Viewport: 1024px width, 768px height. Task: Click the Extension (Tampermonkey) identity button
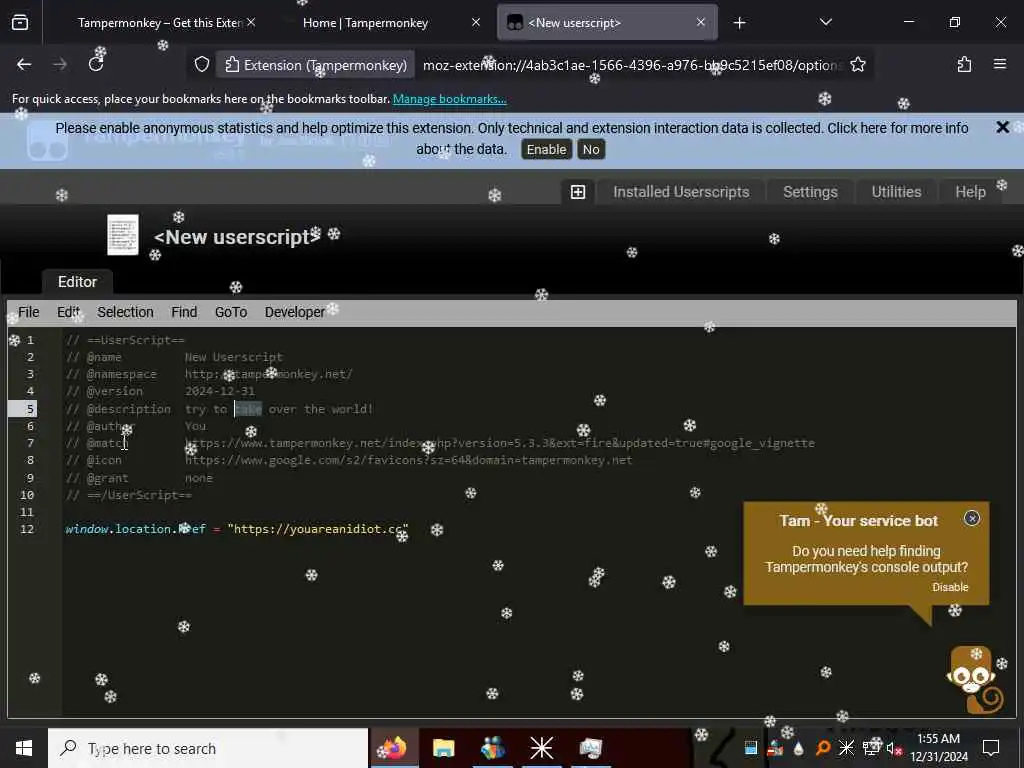click(315, 65)
